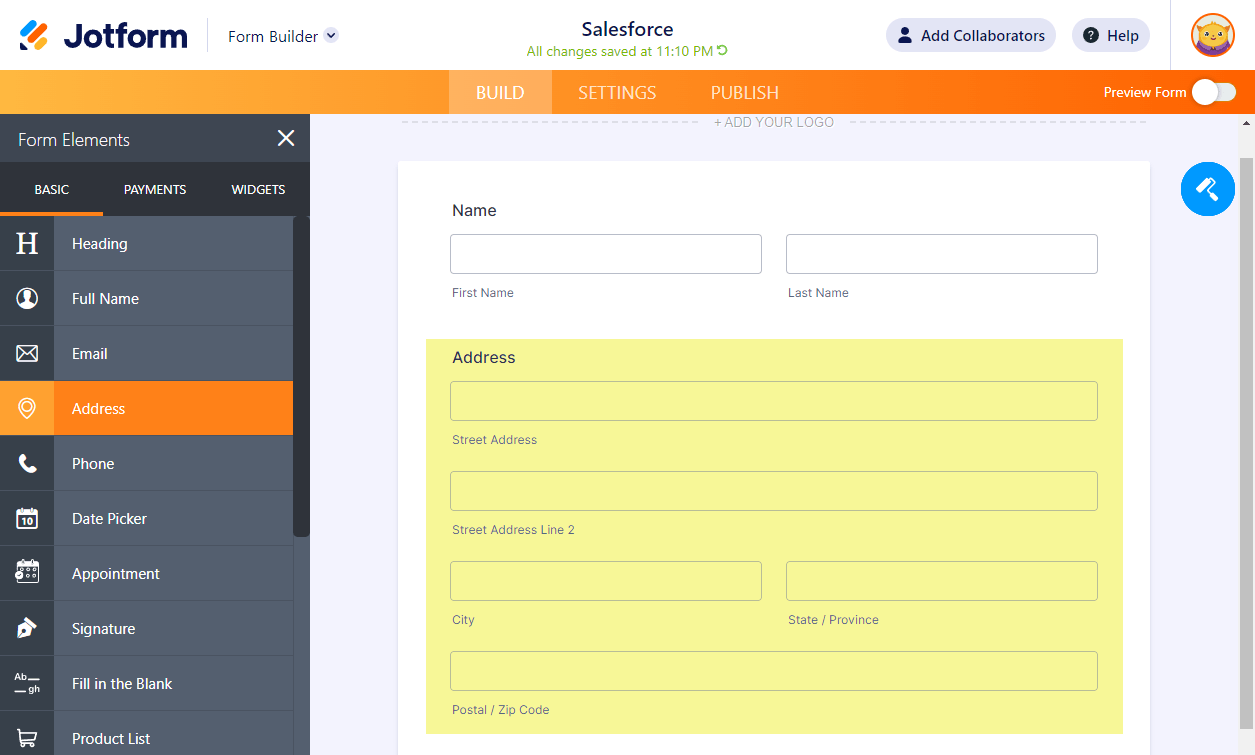The width and height of the screenshot is (1255, 755).
Task: Click the State / Province input field
Action: click(942, 581)
